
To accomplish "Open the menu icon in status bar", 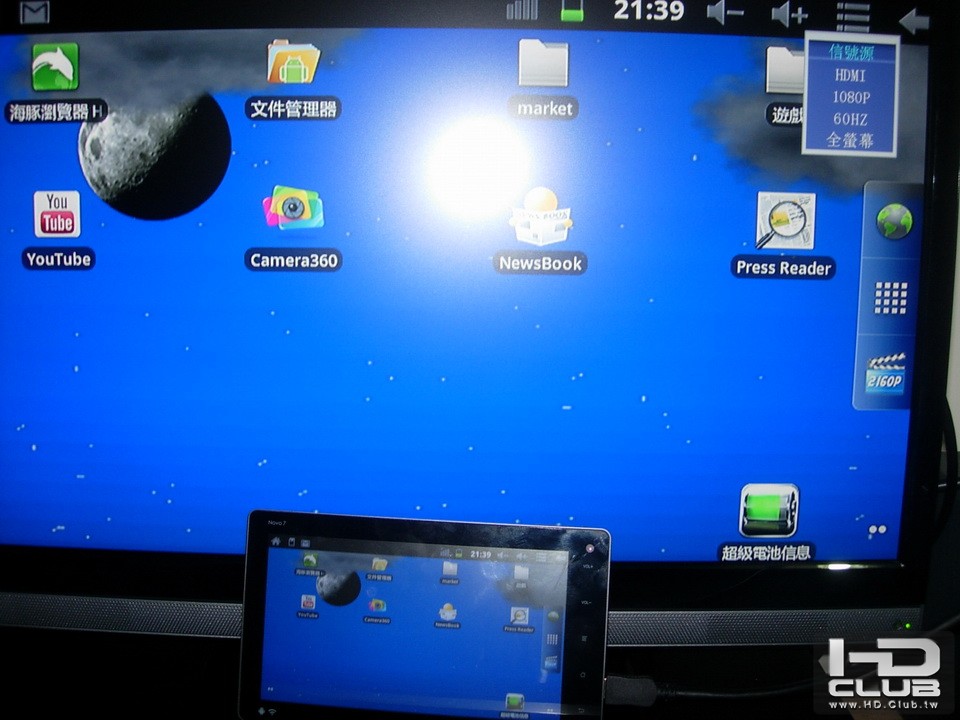I will (x=853, y=17).
